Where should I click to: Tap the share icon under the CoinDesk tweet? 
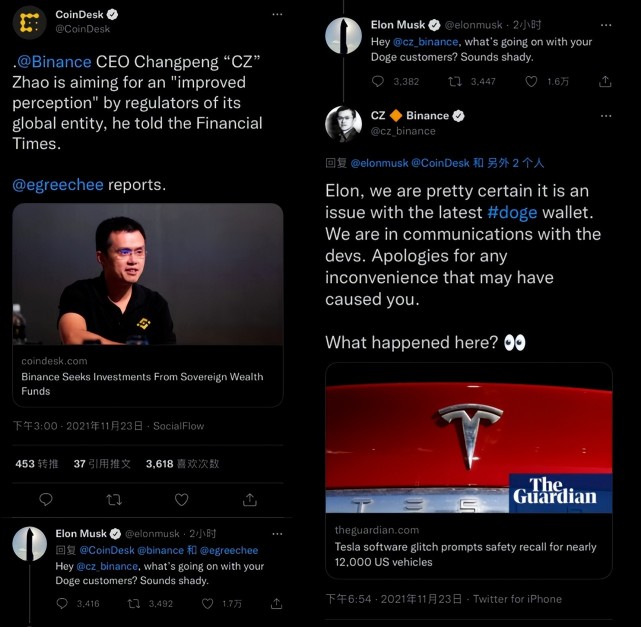click(248, 498)
